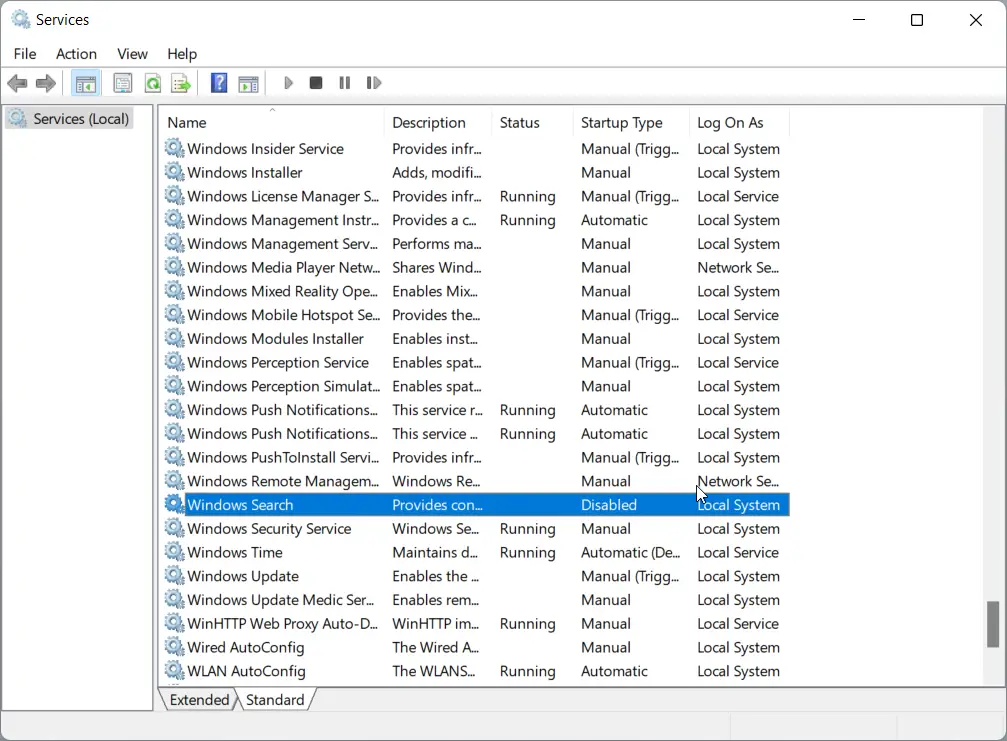Click 'The Wired A...' description cell
This screenshot has width=1007, height=741.
[435, 647]
